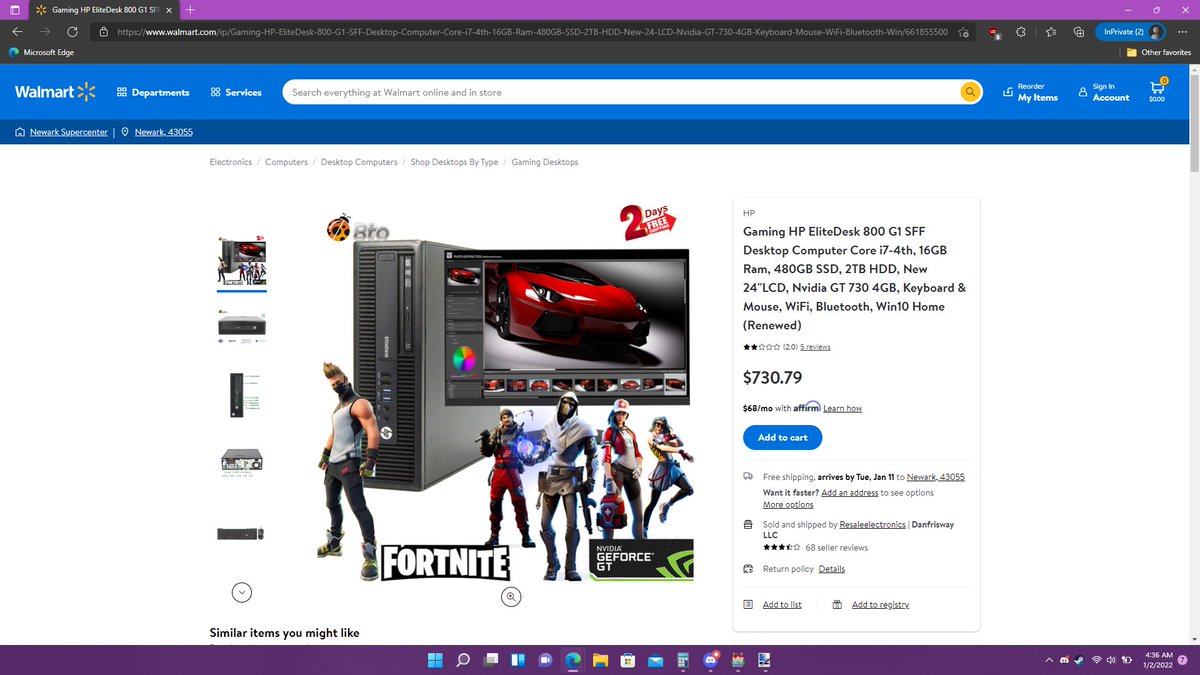Click the HP brand label

(x=749, y=213)
